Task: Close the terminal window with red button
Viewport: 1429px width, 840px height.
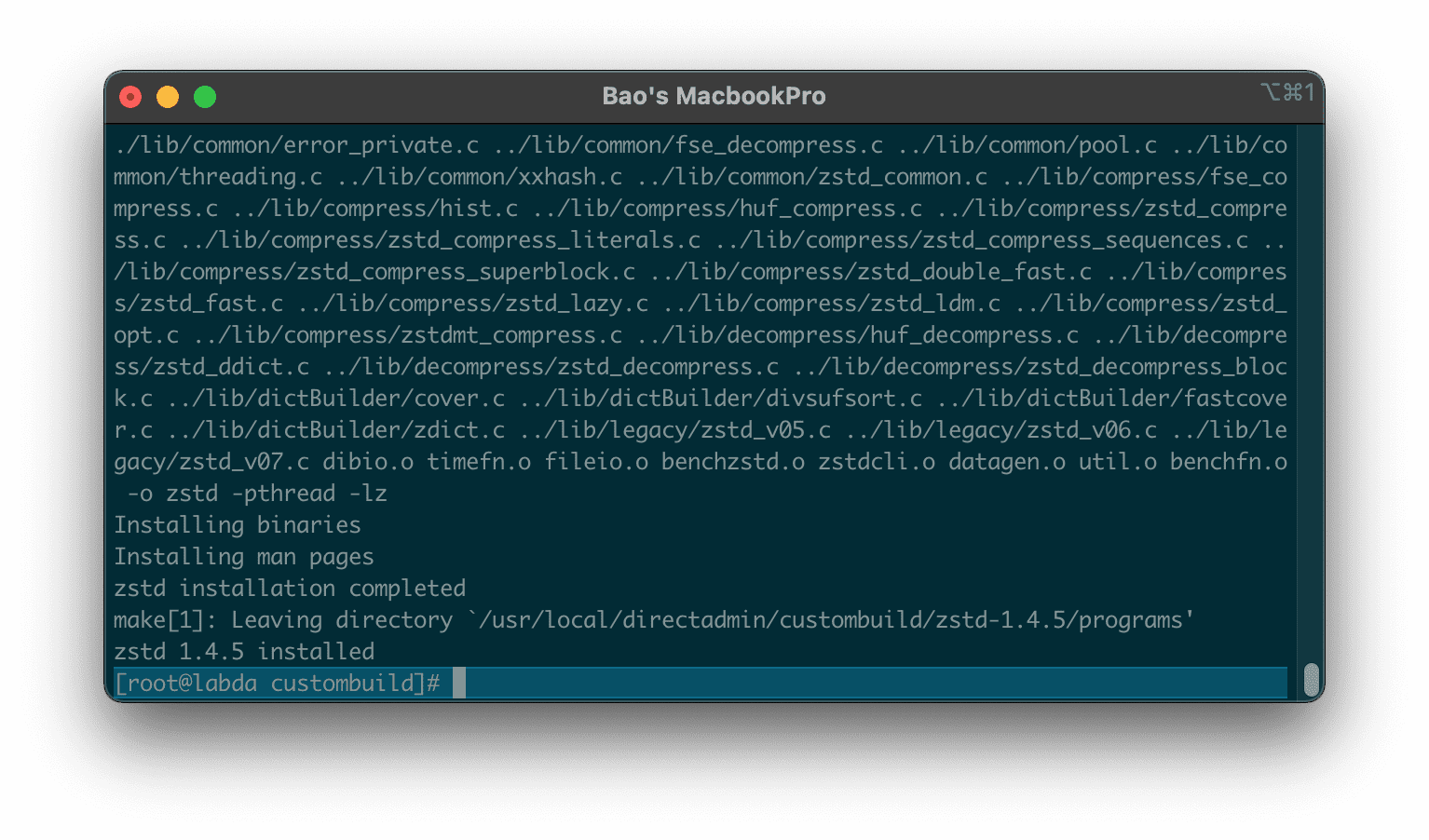Action: [x=130, y=97]
